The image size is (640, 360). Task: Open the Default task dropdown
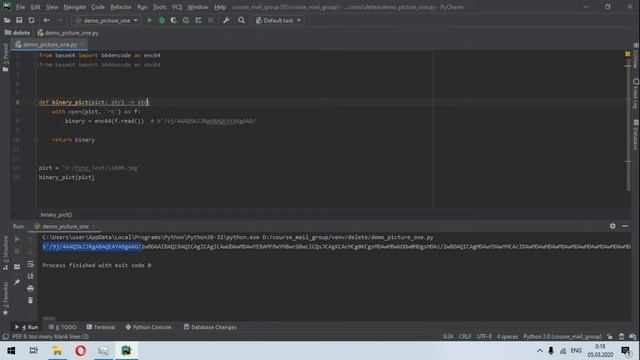[x=278, y=20]
